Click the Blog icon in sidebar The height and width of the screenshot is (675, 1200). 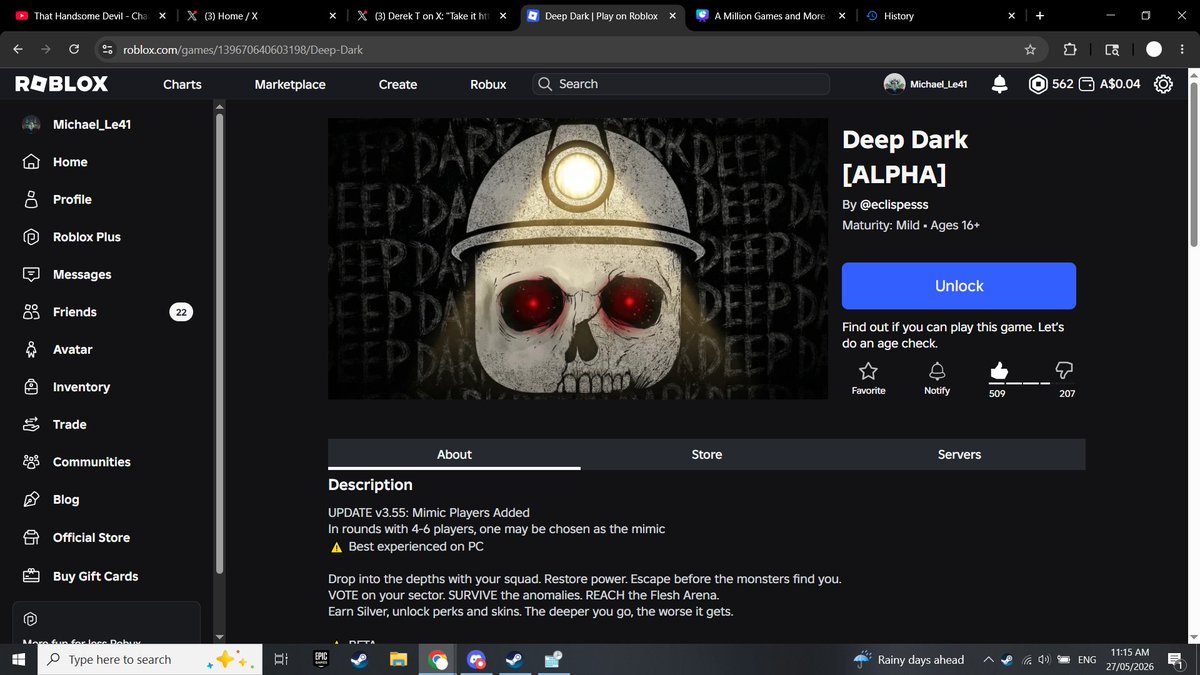point(32,499)
